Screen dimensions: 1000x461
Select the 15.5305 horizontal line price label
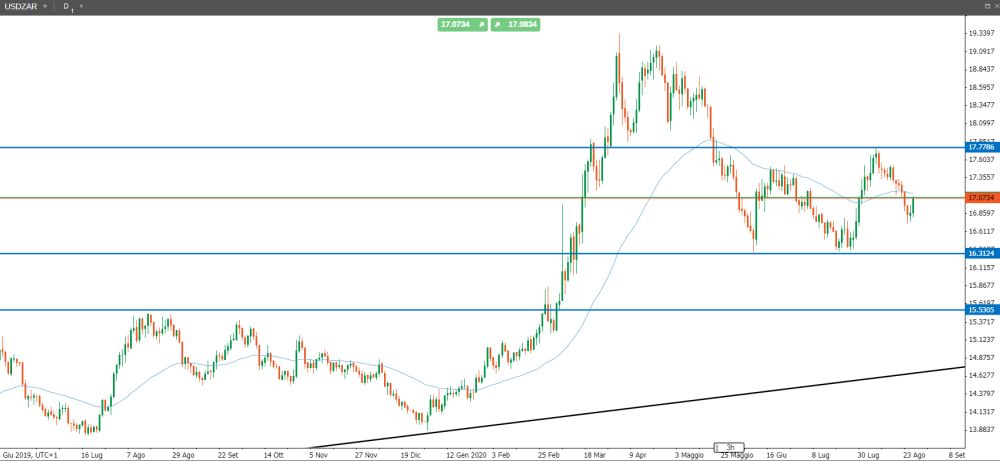[x=981, y=310]
